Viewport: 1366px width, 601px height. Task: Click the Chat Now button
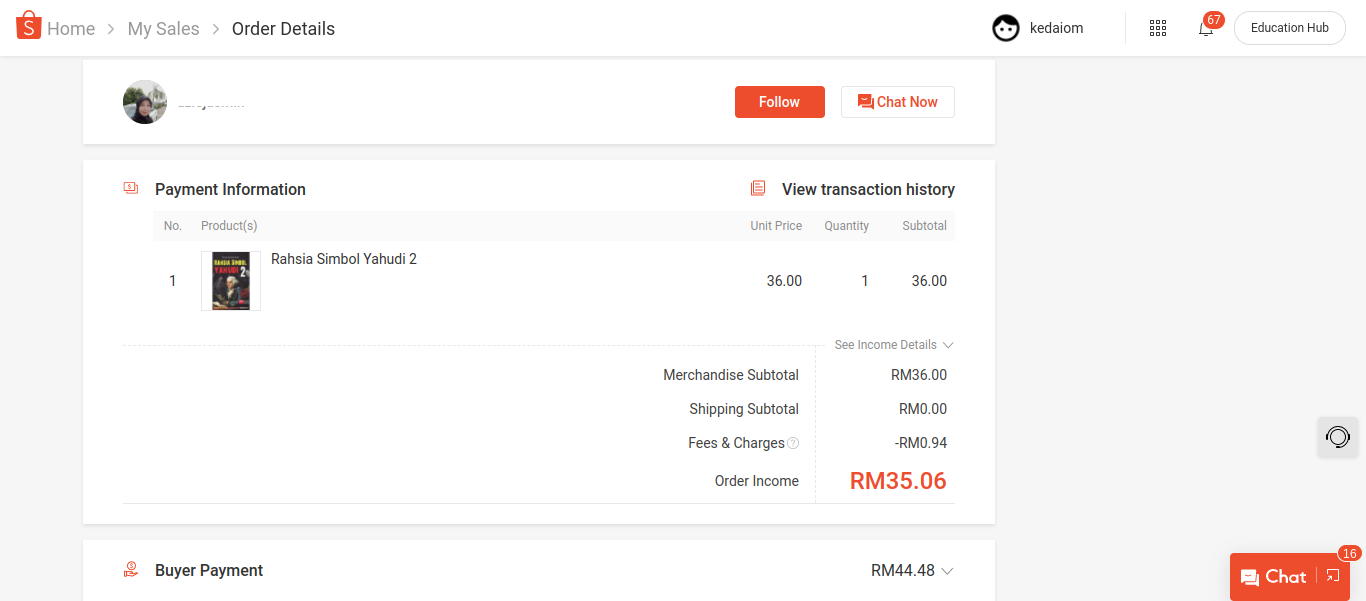(897, 102)
